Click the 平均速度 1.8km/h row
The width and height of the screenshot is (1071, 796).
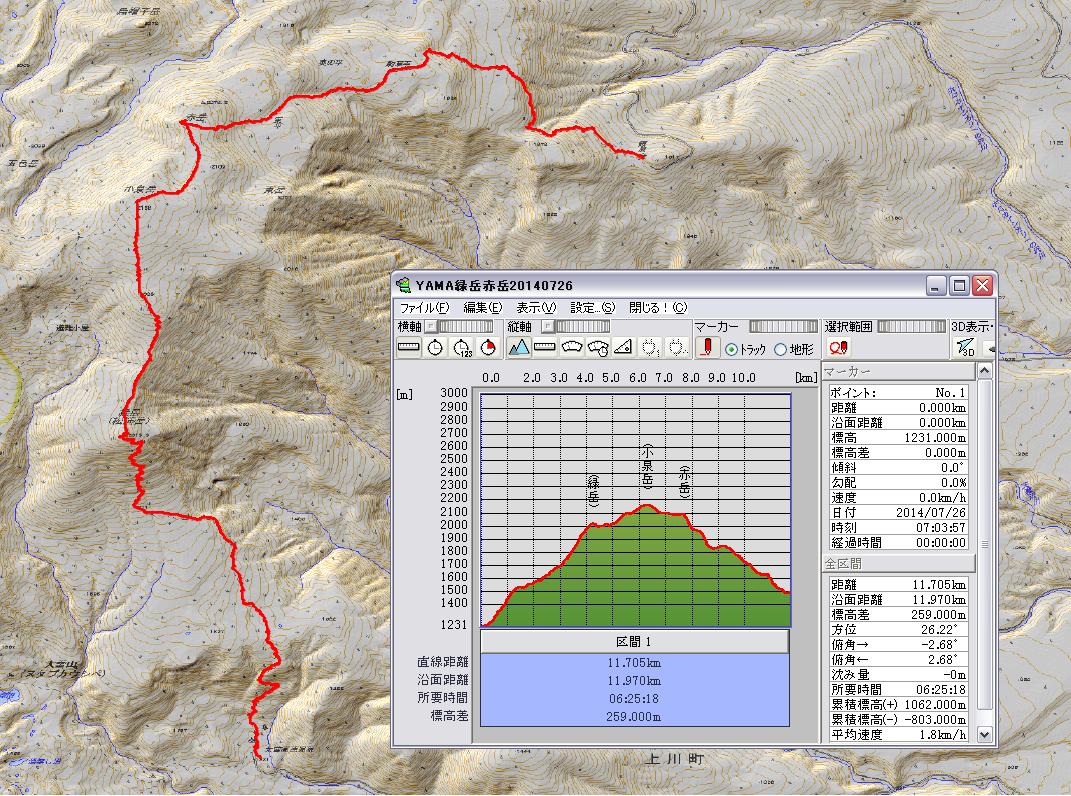pyautogui.click(x=898, y=735)
